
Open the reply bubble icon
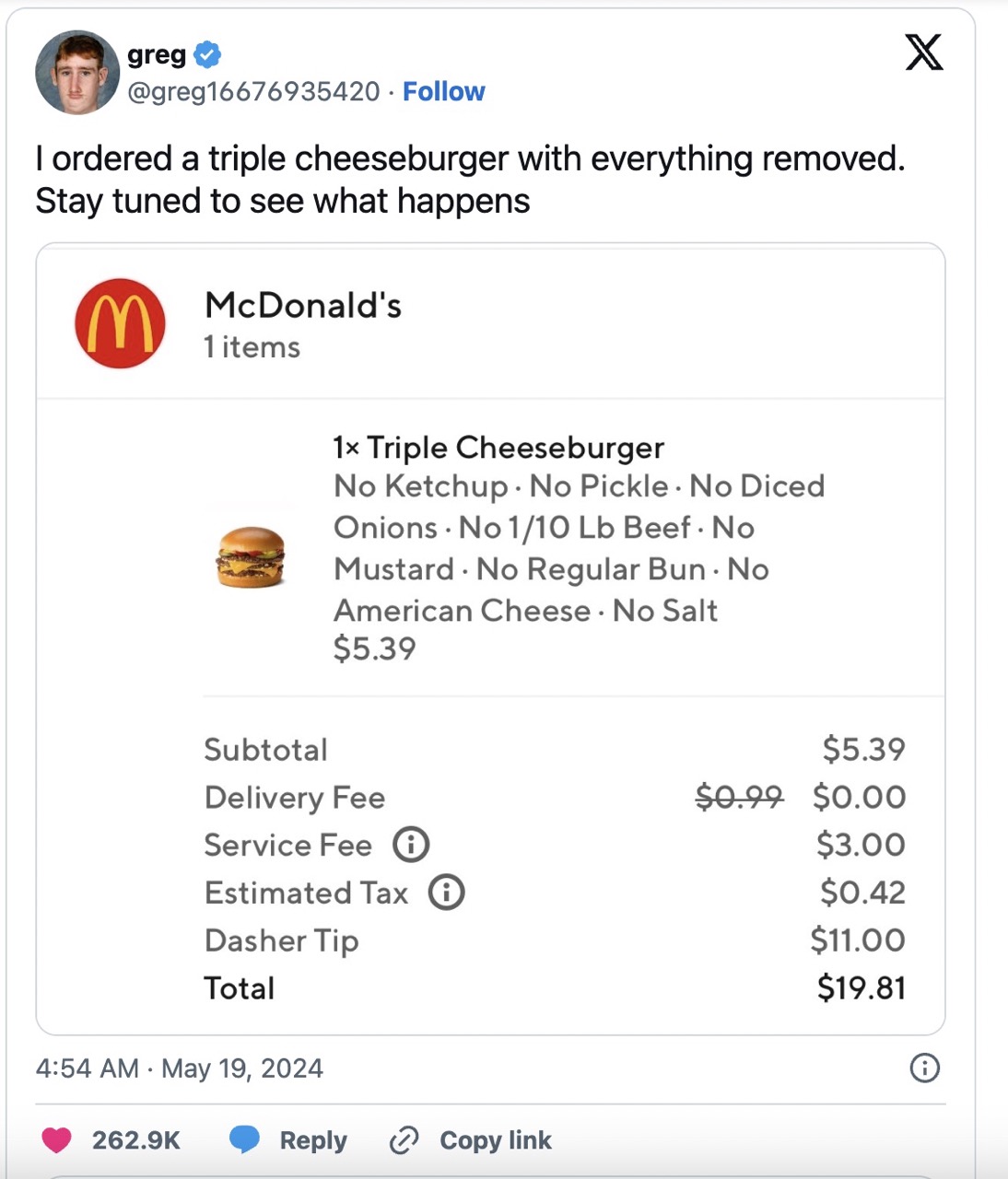point(246,1140)
